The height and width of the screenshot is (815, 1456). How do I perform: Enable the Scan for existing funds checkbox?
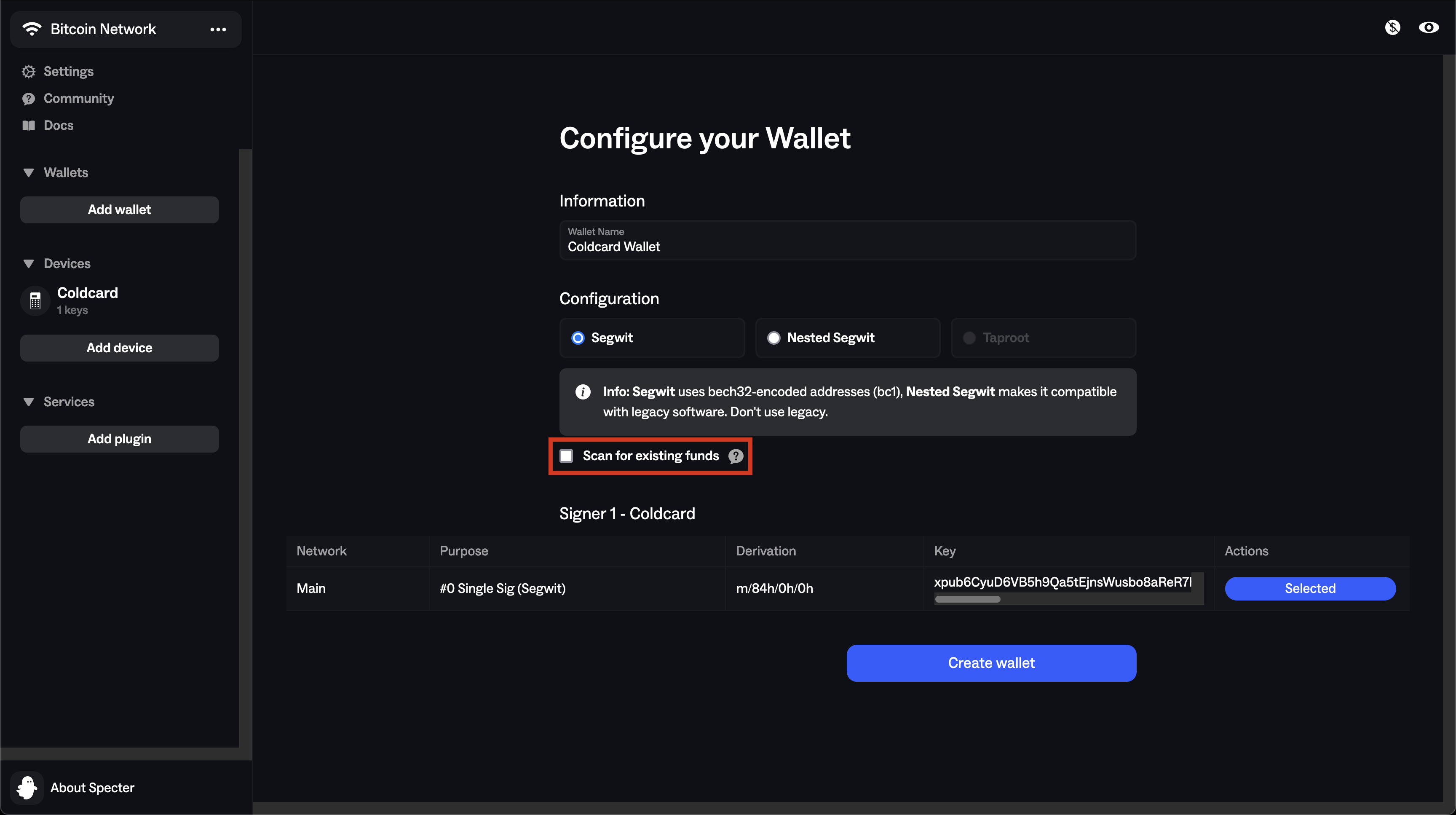[566, 456]
